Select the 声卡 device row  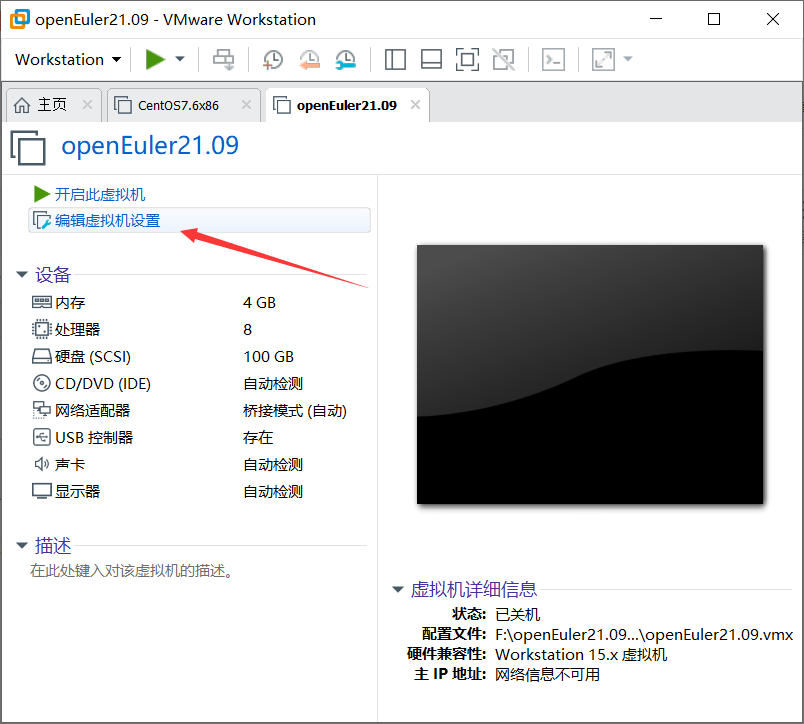click(x=199, y=465)
